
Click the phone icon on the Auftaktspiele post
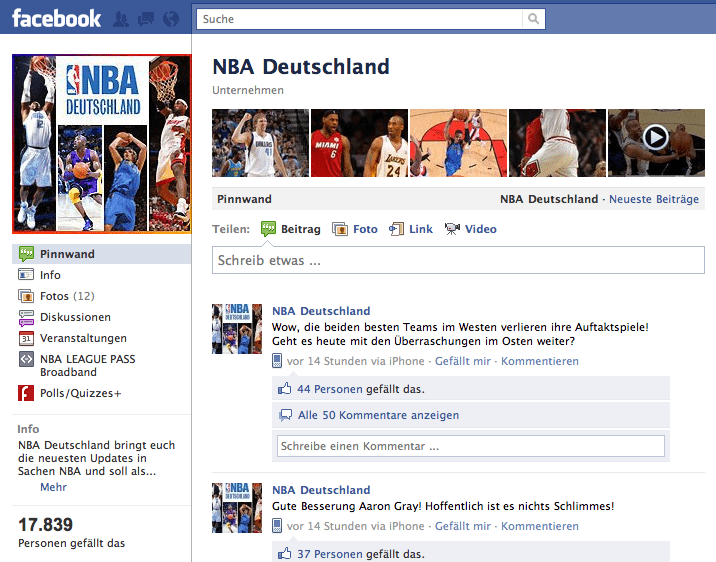point(277,361)
